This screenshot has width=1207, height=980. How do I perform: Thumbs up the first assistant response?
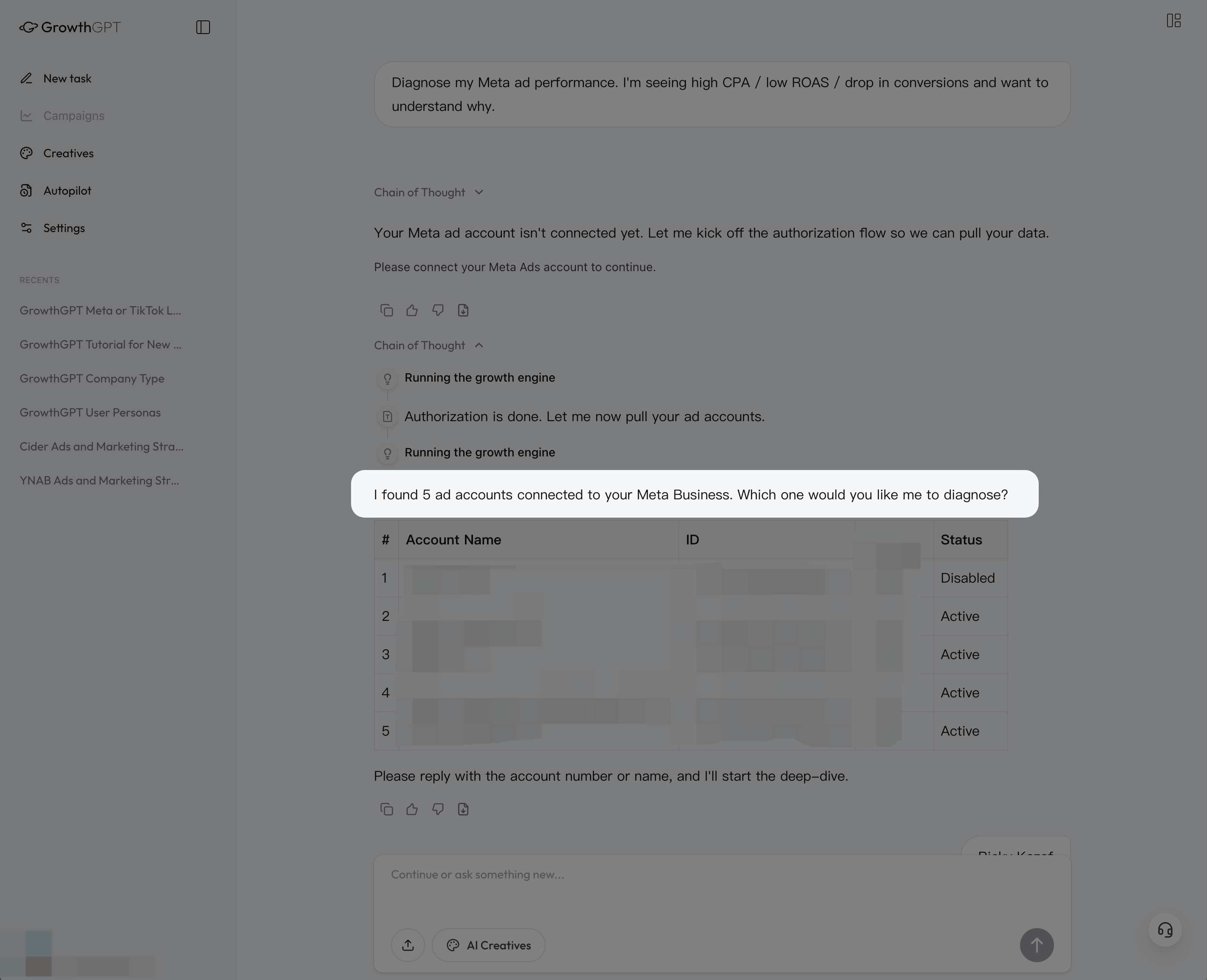(412, 311)
